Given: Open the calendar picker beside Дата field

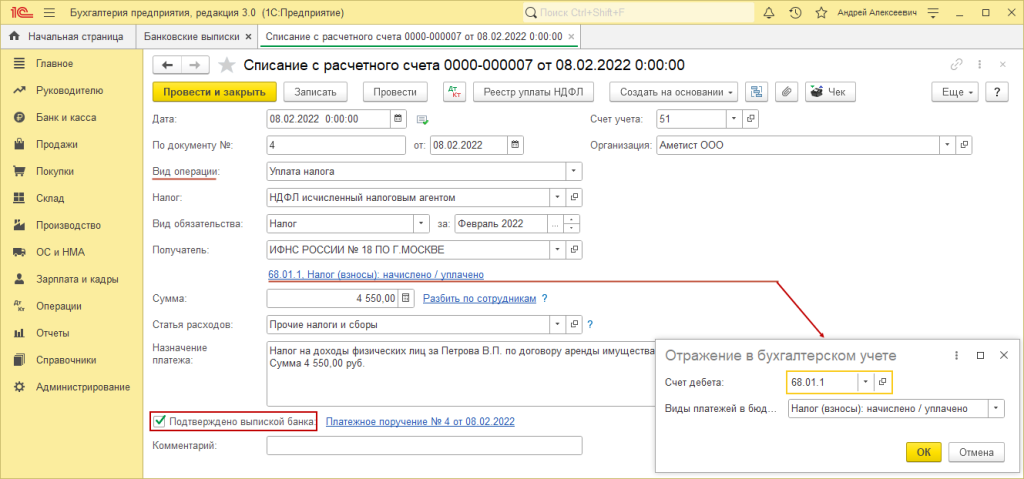Looking at the screenshot, I should [399, 118].
